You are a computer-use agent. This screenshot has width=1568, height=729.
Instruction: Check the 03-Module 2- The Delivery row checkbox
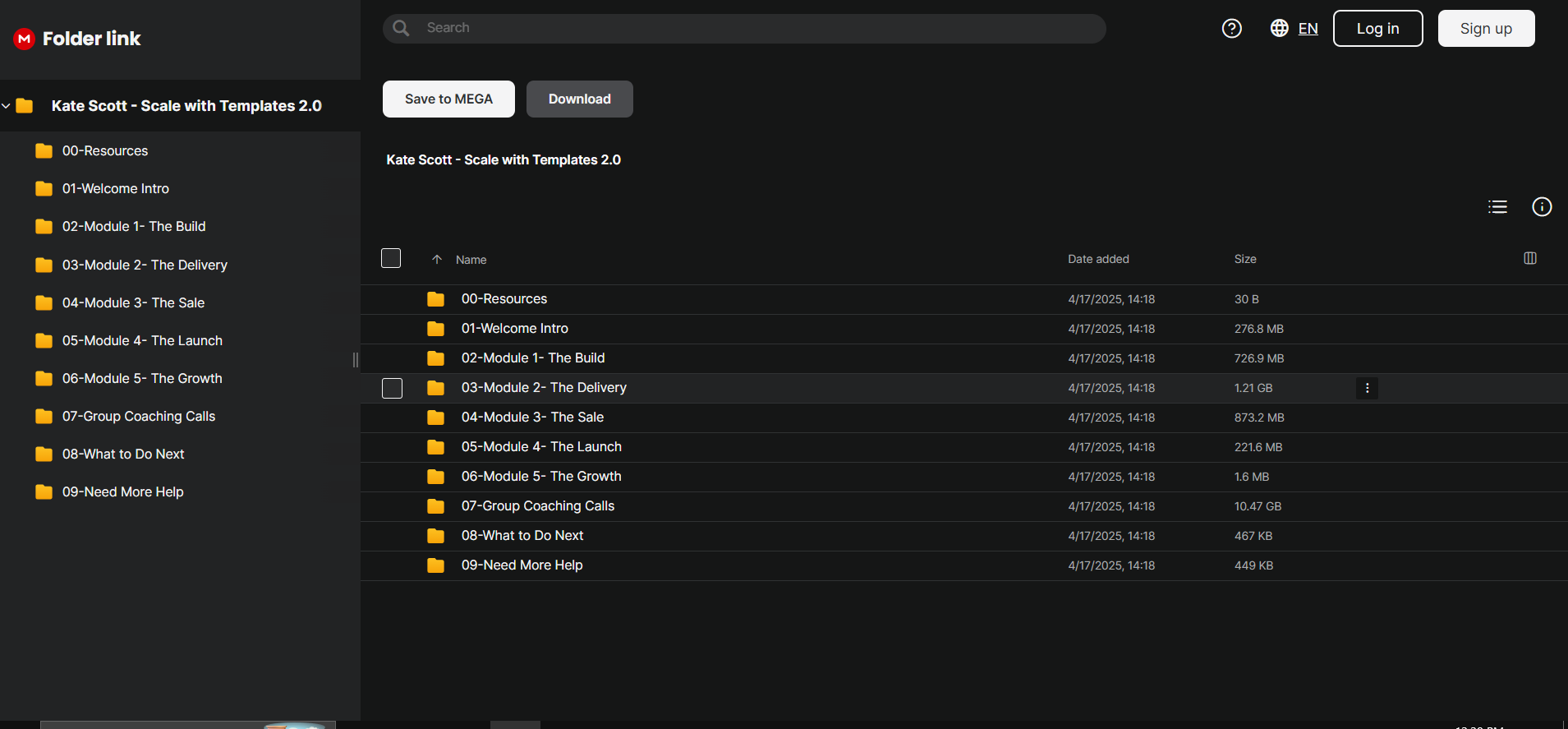click(x=392, y=388)
